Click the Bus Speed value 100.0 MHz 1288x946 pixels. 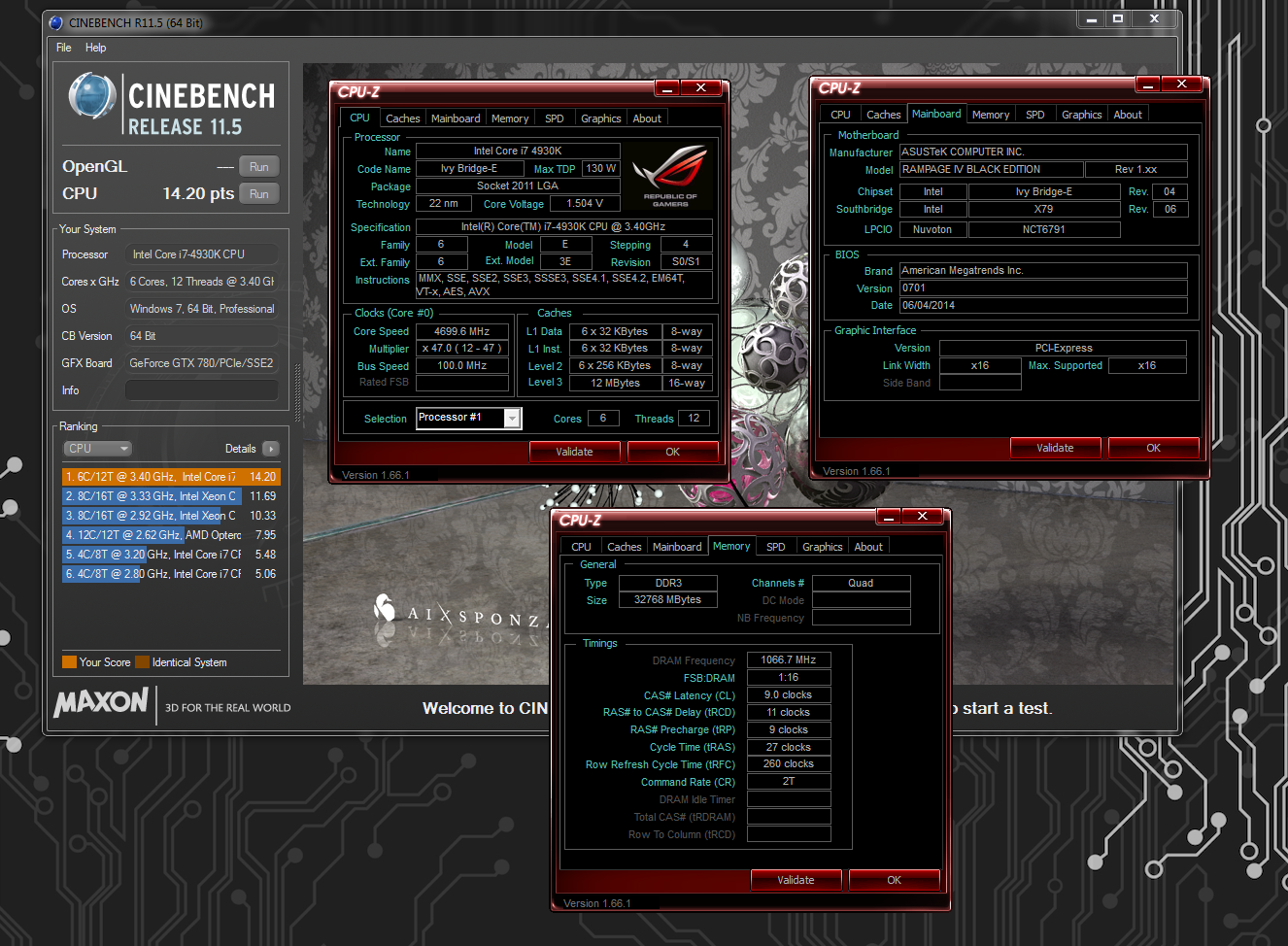pos(462,366)
